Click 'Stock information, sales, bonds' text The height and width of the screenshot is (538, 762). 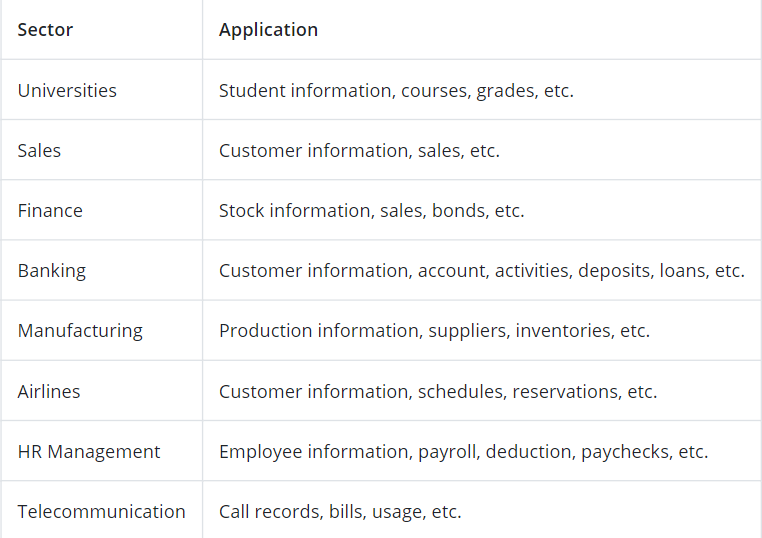pyautogui.click(x=352, y=210)
